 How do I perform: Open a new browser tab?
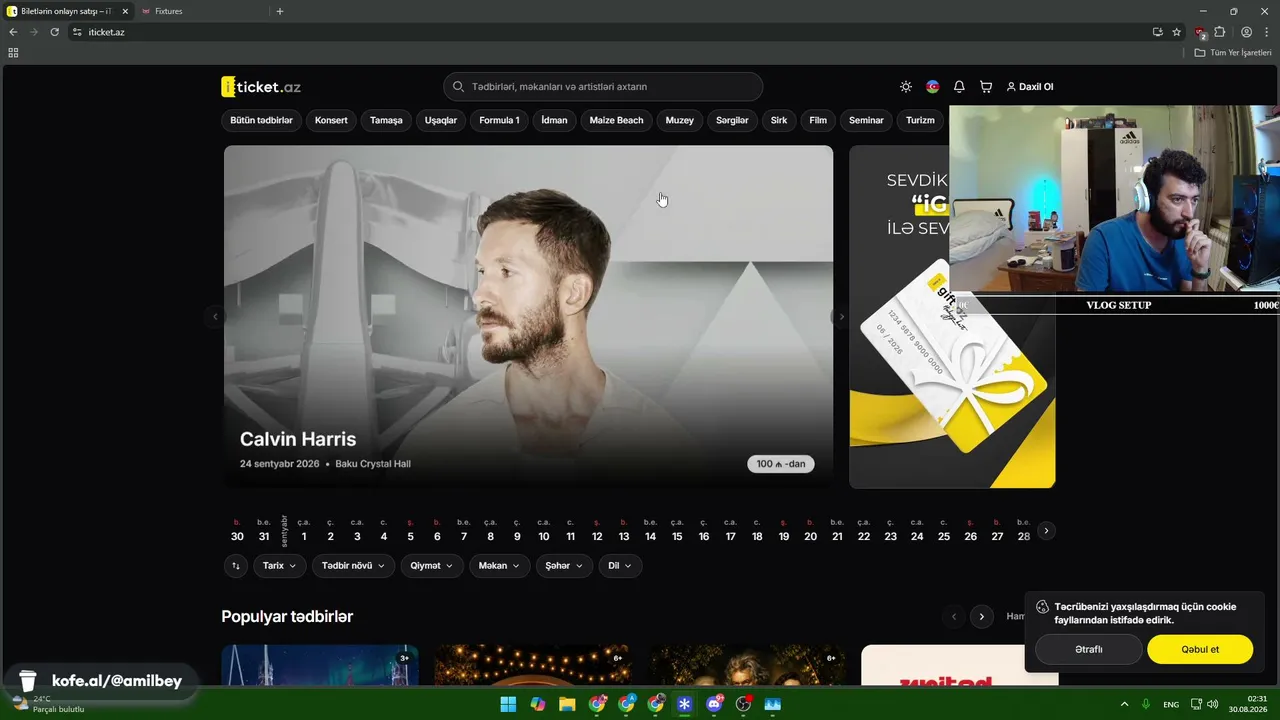pos(280,11)
